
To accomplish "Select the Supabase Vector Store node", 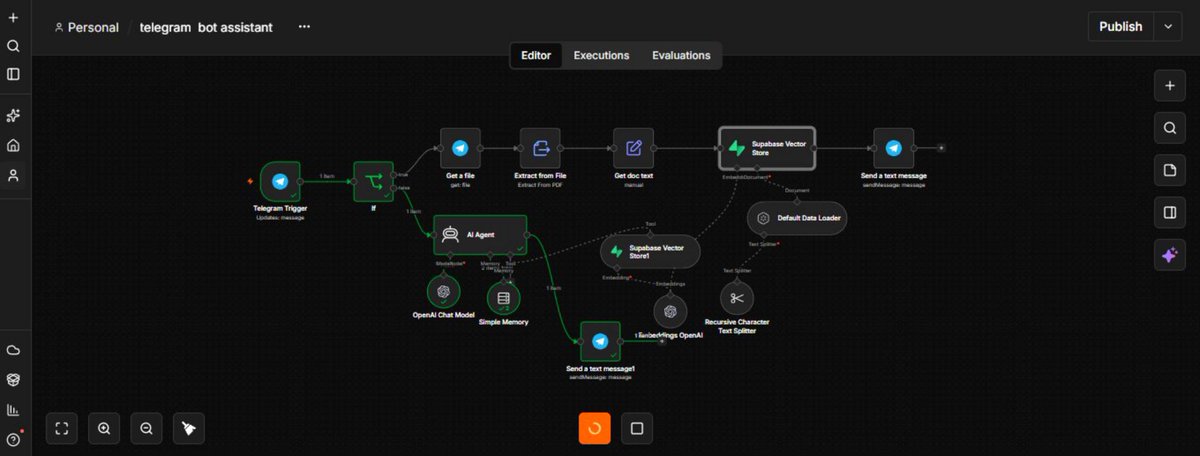I will (x=767, y=148).
